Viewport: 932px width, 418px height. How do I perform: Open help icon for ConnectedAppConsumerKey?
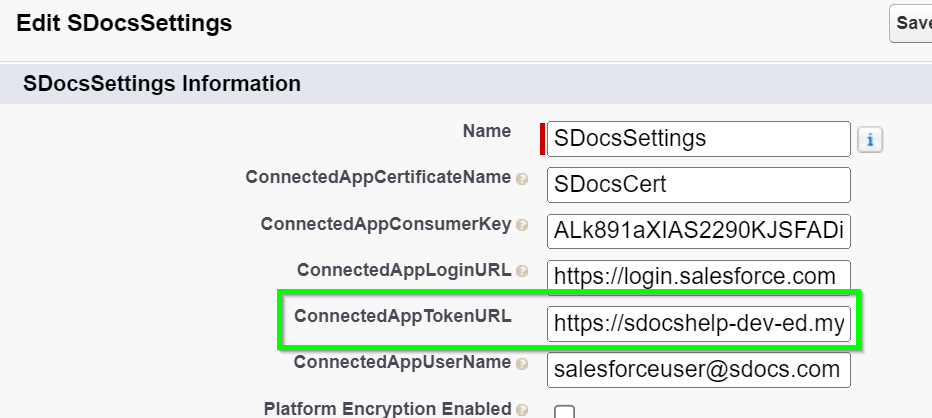point(522,225)
